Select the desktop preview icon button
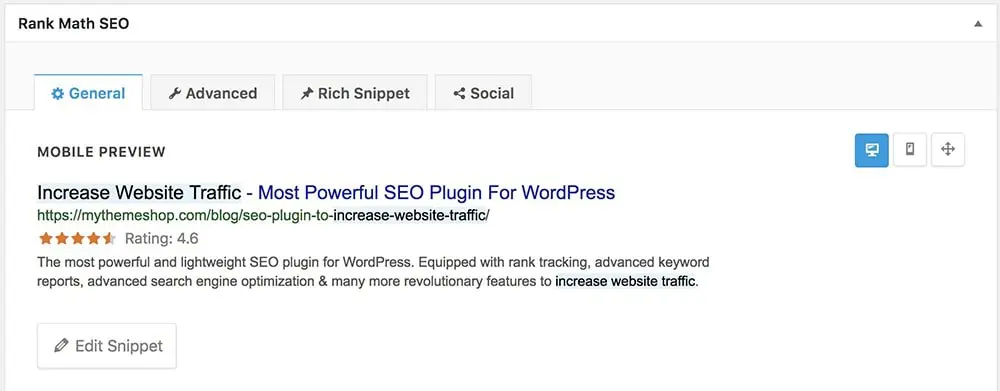This screenshot has width=1000, height=391. pos(871,150)
